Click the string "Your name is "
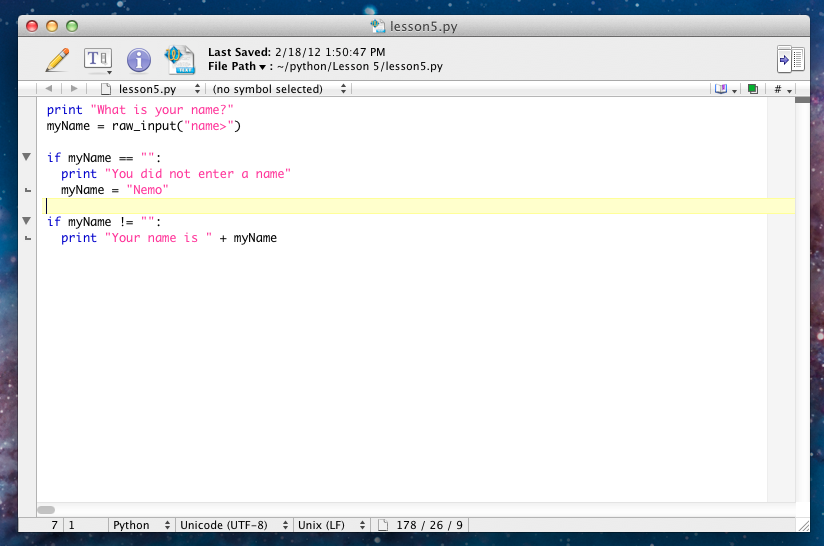This screenshot has height=546, width=824. point(158,238)
